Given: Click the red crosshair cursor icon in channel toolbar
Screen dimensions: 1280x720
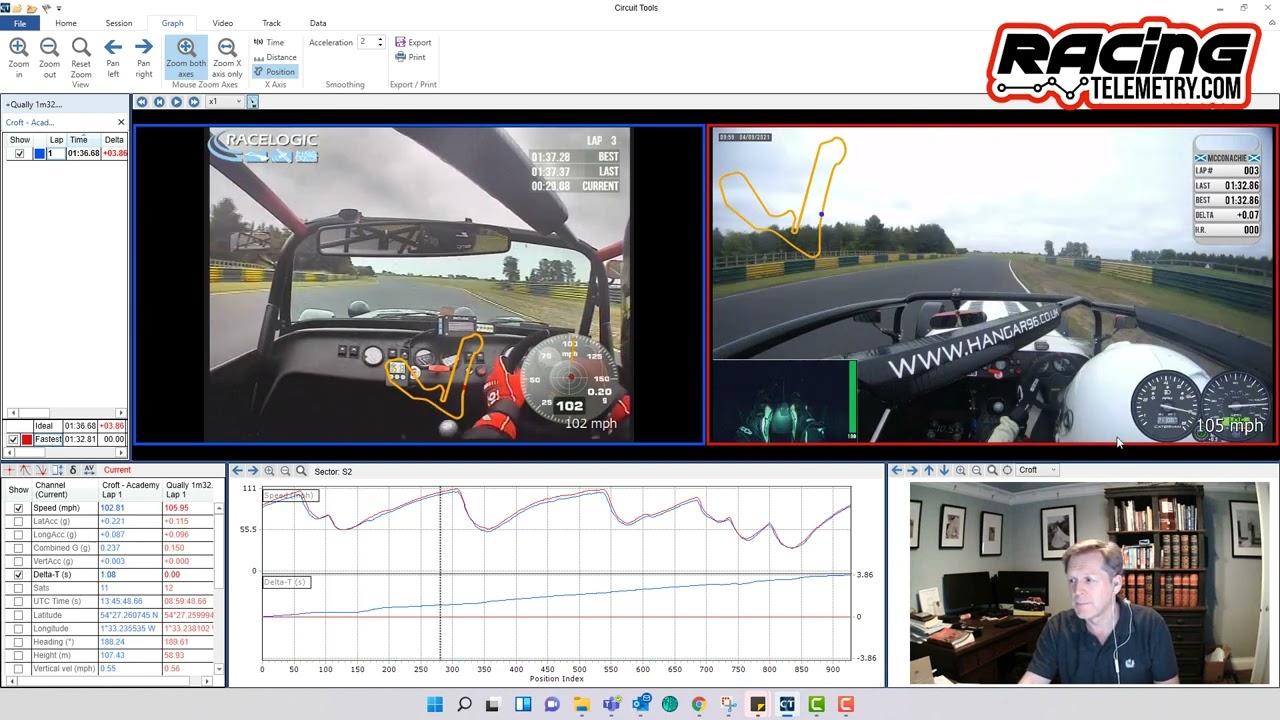Looking at the screenshot, I should point(10,470).
